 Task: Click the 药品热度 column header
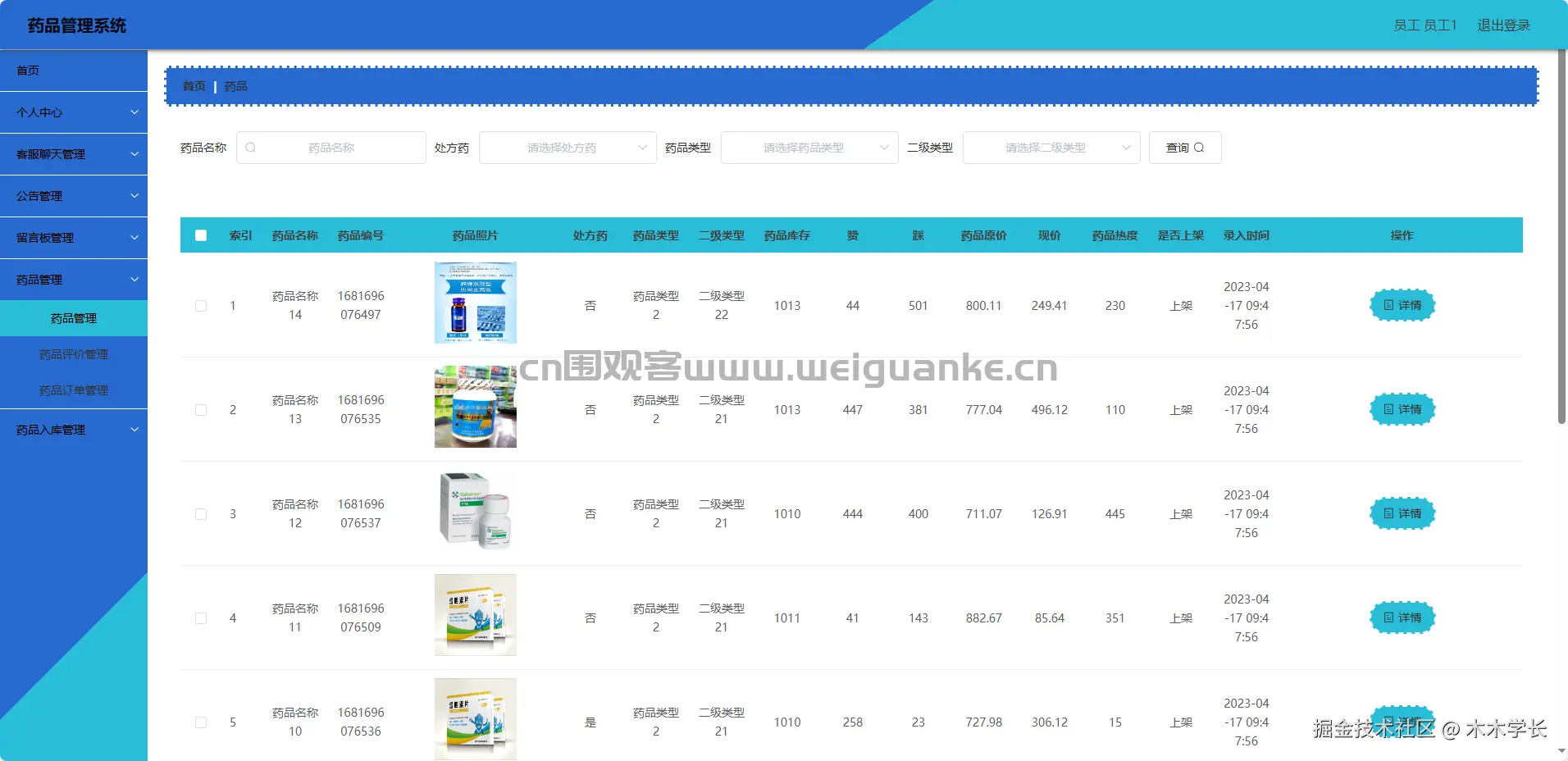tap(1115, 235)
